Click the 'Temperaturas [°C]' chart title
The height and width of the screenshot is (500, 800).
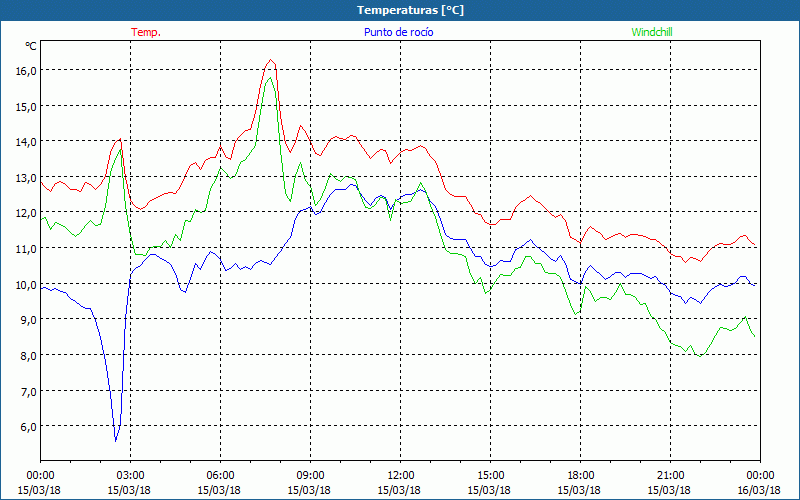410,10
